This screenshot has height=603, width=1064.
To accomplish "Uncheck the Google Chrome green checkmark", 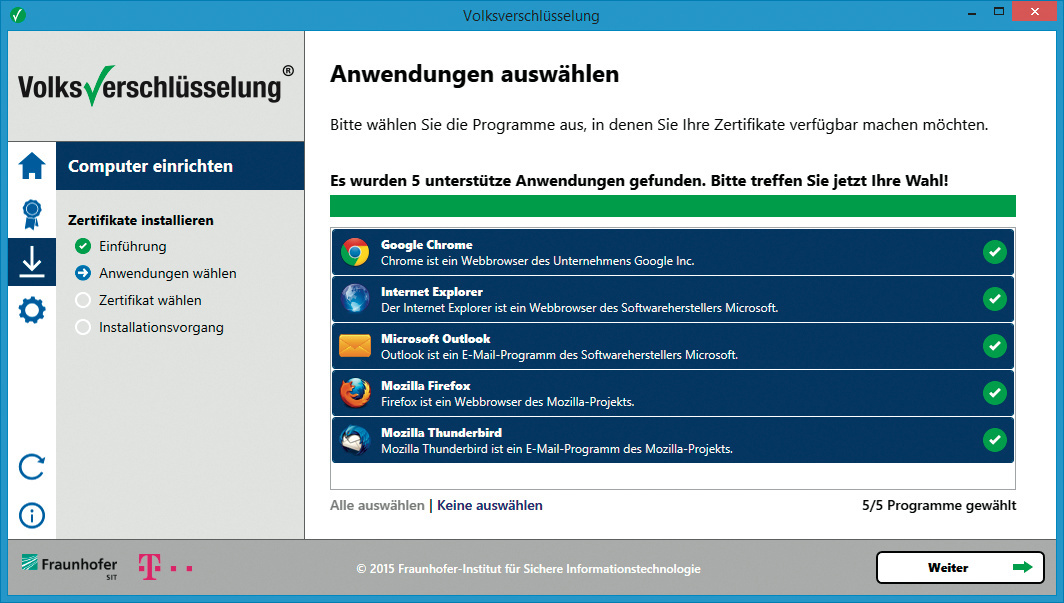I will (994, 252).
